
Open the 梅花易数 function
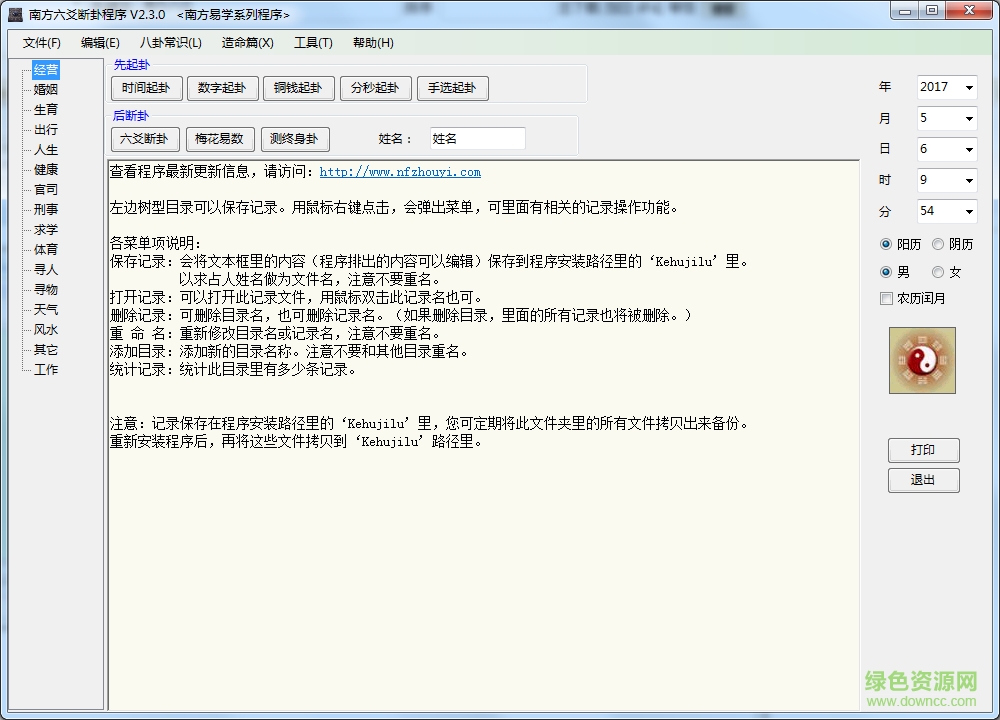220,138
